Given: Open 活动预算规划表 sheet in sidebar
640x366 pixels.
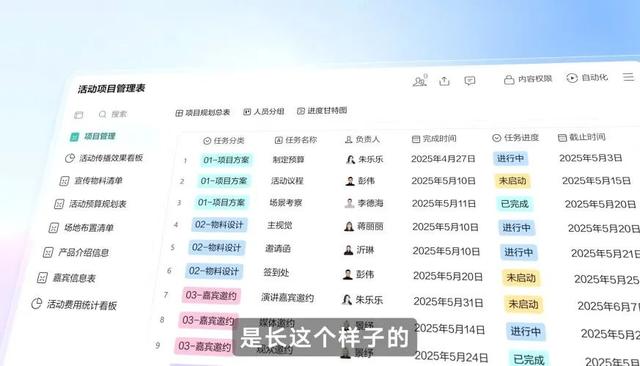Looking at the screenshot, I should tap(91, 204).
